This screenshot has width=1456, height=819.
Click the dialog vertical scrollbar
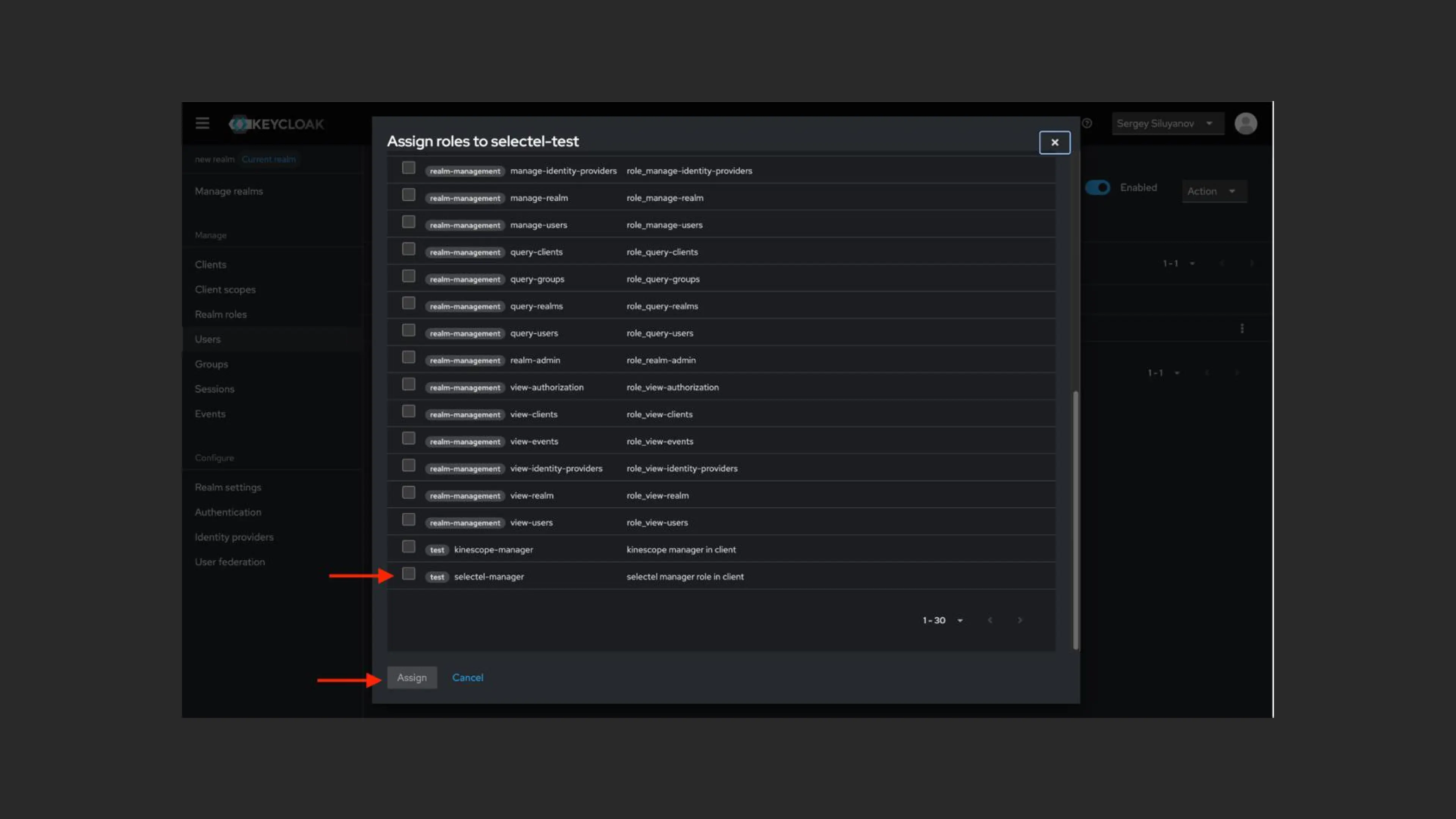coord(1075,520)
